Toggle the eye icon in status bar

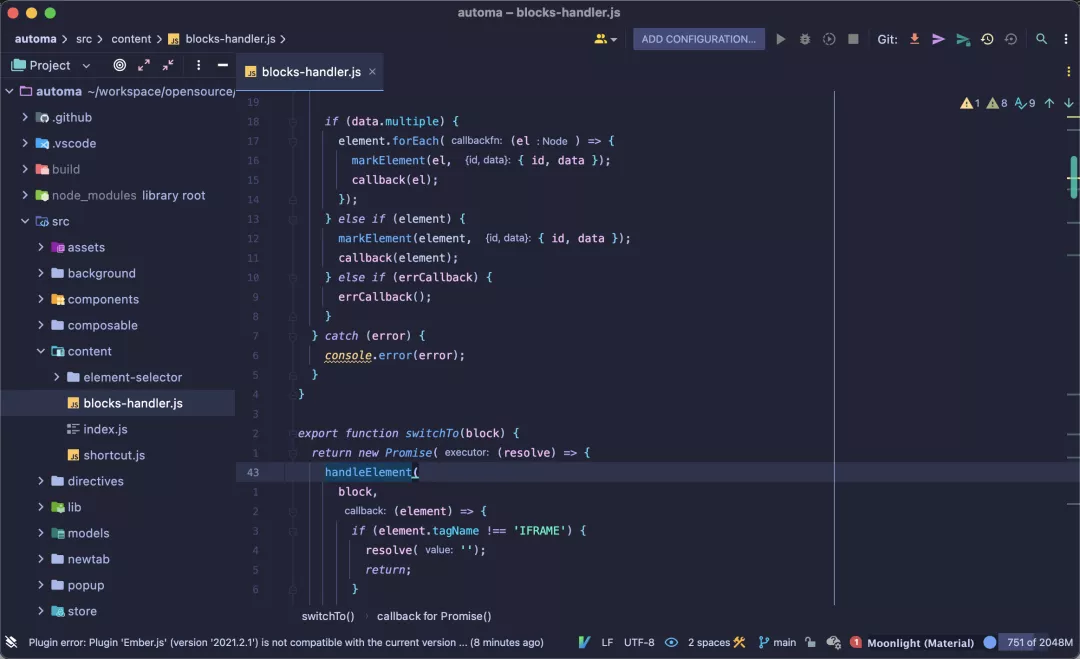click(671, 642)
